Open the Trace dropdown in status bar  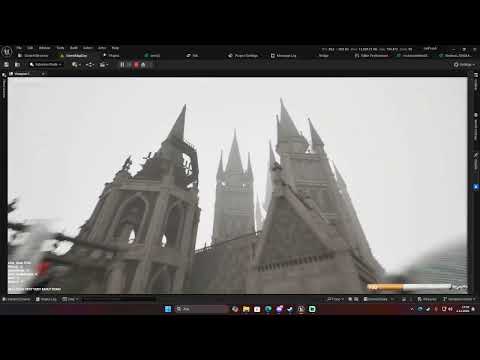click(336, 299)
